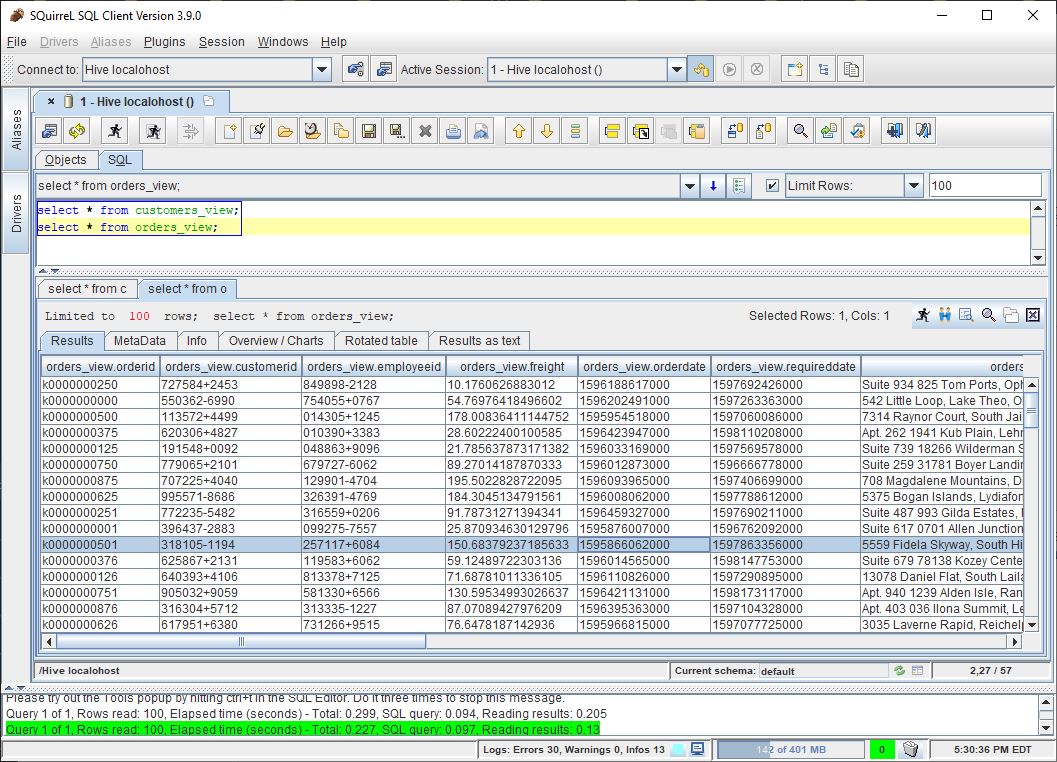Click the refresh schema icon by Current schema

pos(899,670)
